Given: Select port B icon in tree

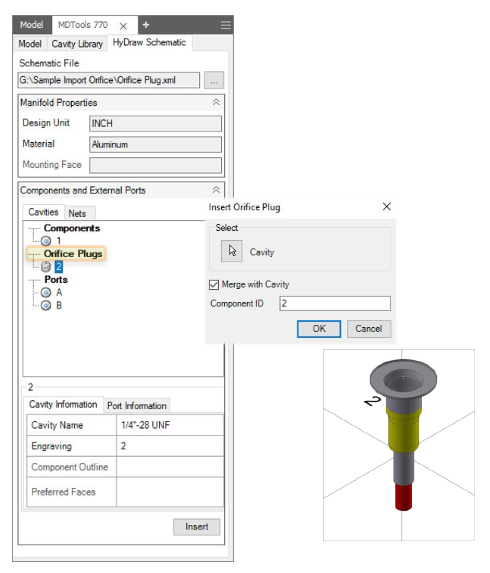Looking at the screenshot, I should coord(46,306).
